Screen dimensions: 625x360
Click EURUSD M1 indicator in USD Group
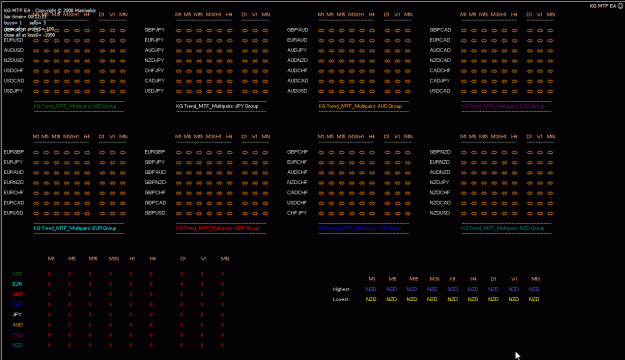coord(36,40)
